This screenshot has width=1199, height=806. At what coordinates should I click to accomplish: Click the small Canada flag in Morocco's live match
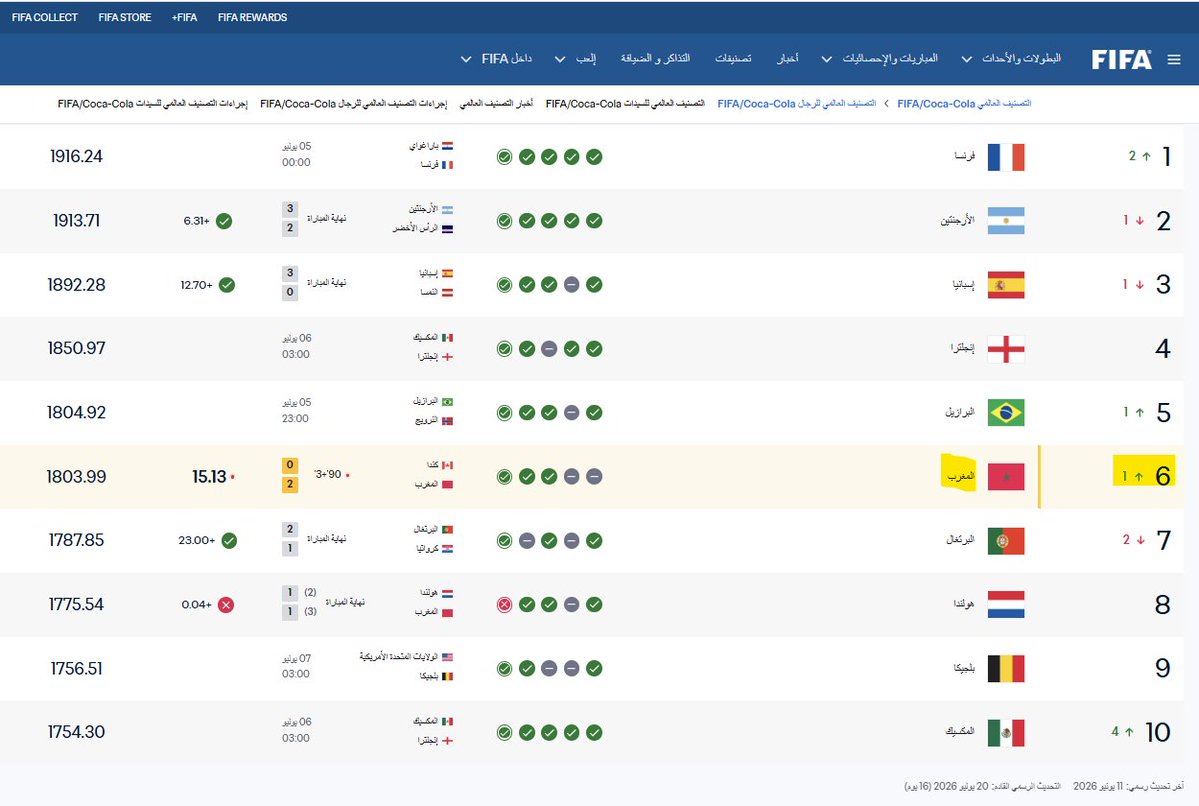pos(447,466)
